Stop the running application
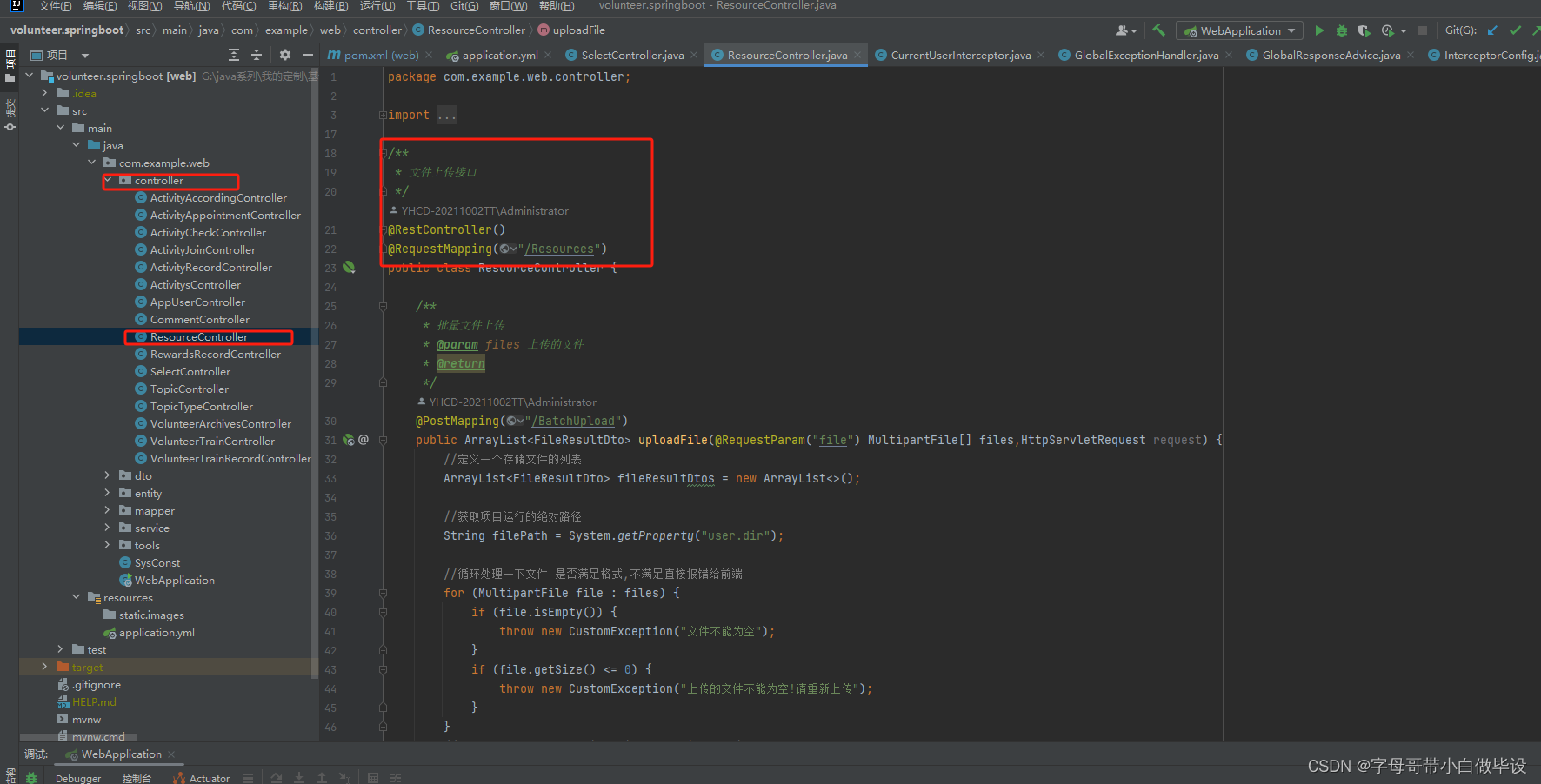 point(1423,30)
